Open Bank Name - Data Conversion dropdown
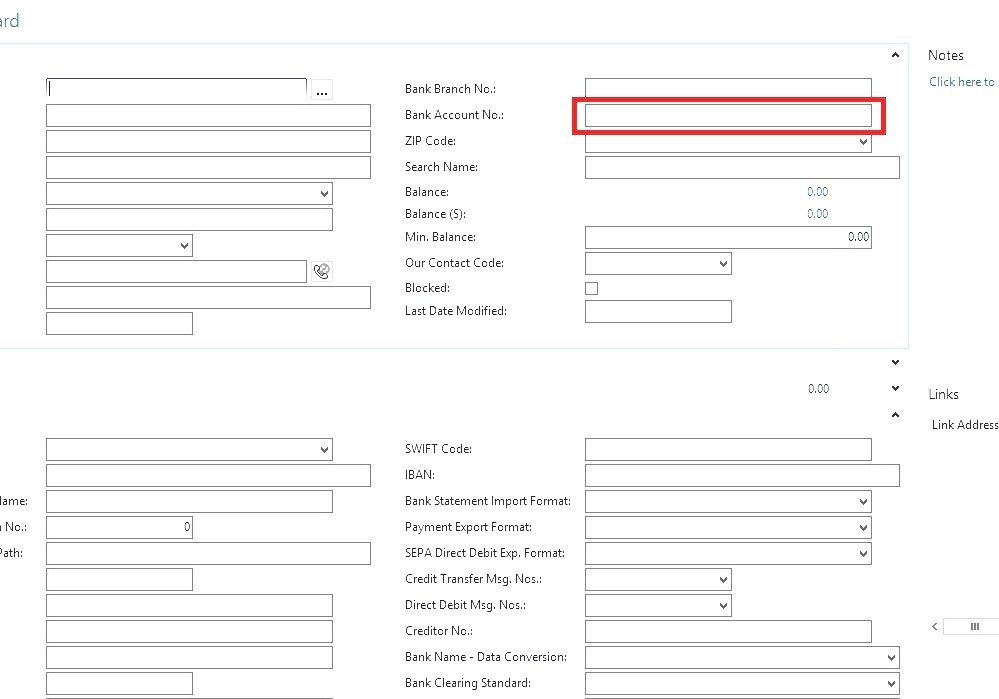 coord(891,658)
